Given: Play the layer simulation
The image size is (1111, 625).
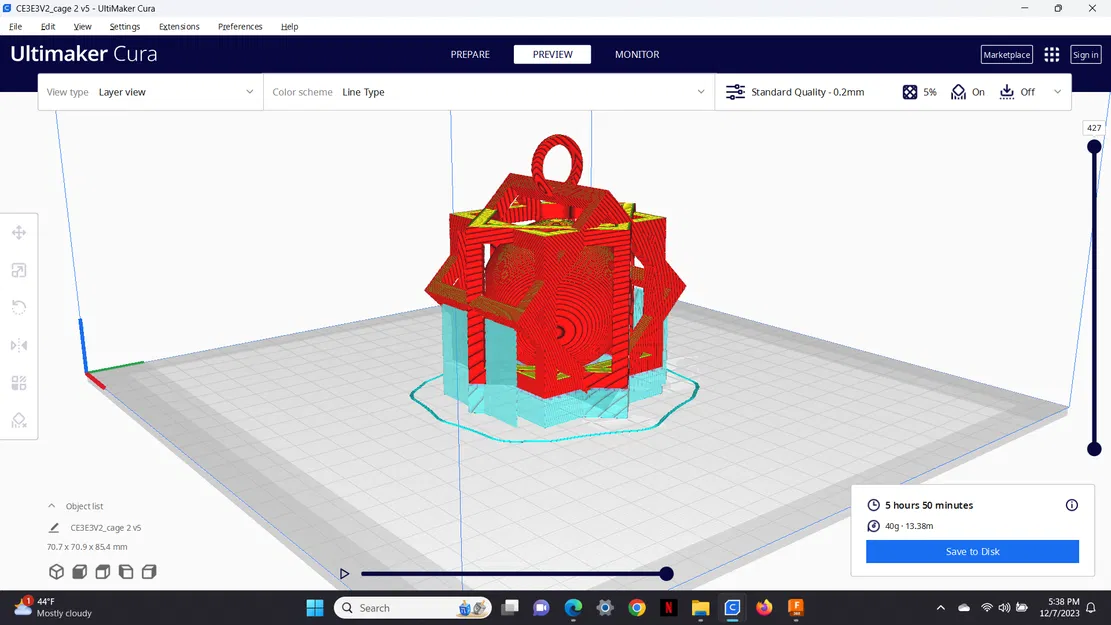Looking at the screenshot, I should (344, 573).
